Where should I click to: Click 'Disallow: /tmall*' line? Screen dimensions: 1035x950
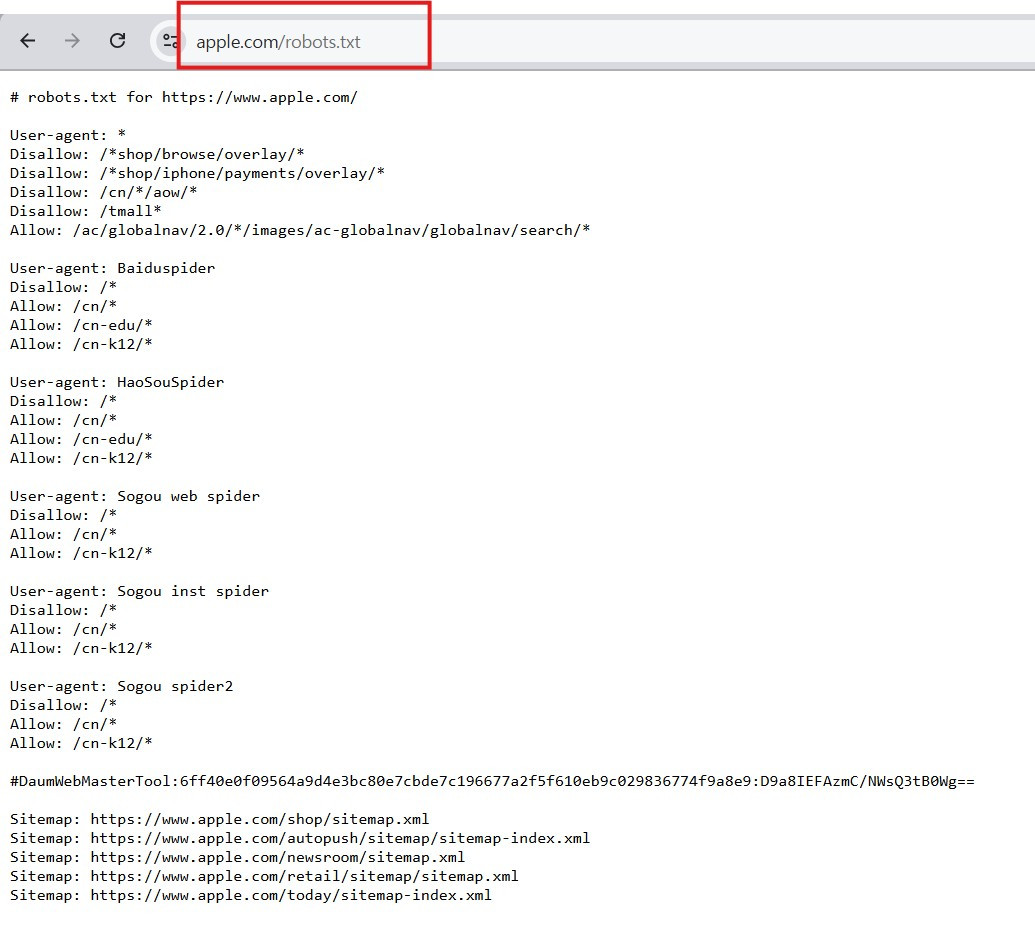tap(85, 211)
